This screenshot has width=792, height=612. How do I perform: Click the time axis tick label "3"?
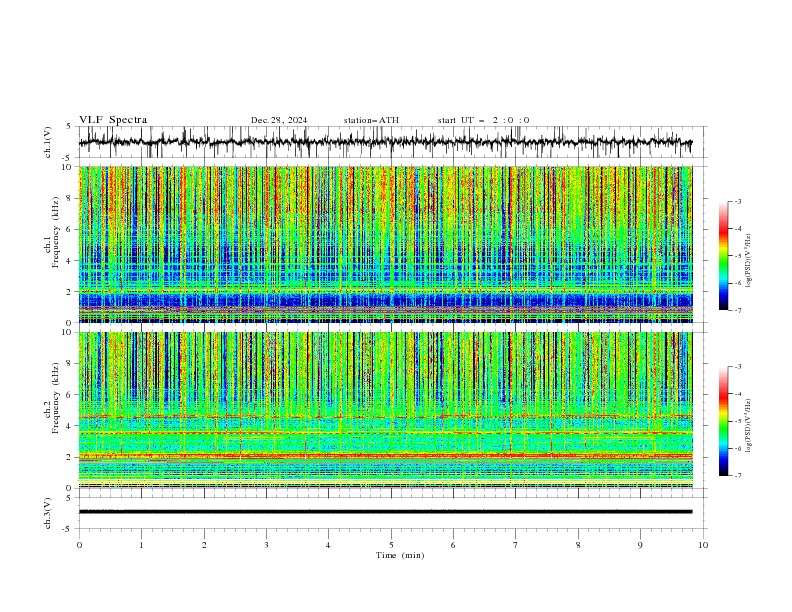click(266, 545)
